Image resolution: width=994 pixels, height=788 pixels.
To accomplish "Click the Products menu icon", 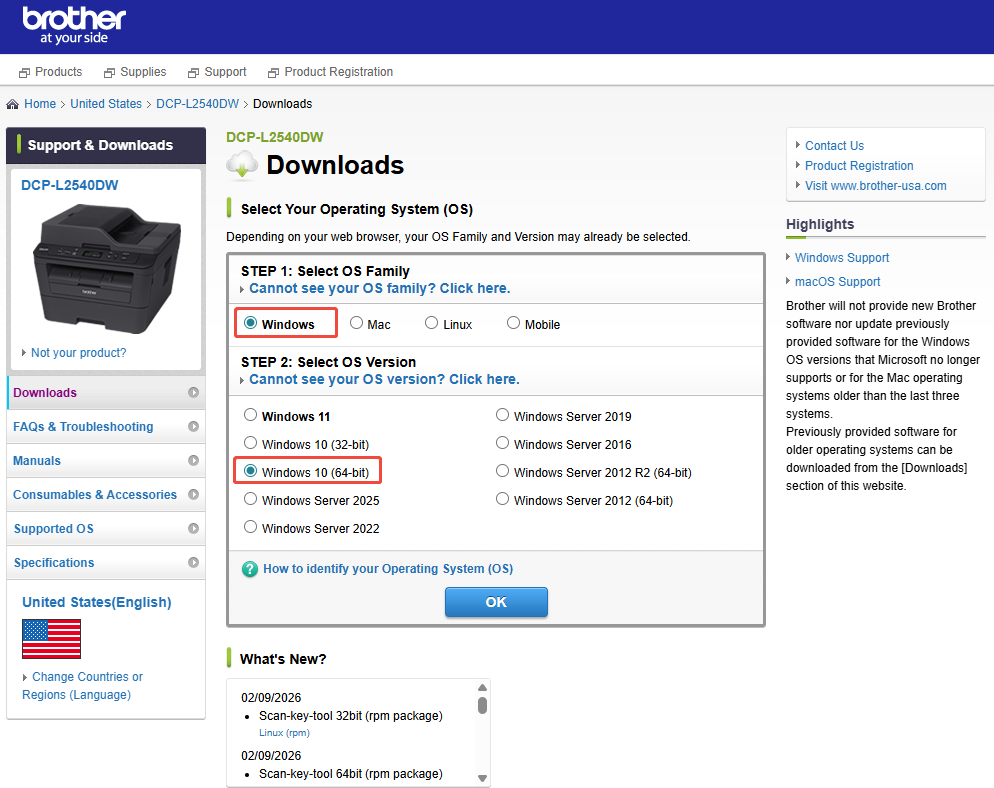I will click(x=22, y=71).
